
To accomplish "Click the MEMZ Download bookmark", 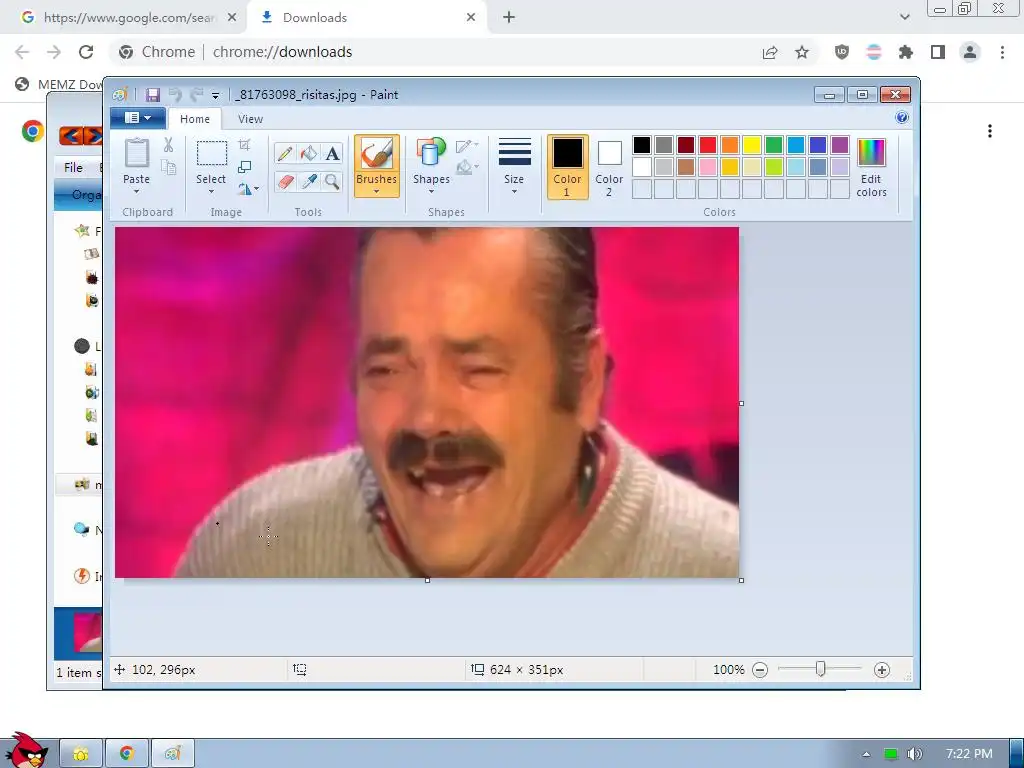I will (60, 84).
